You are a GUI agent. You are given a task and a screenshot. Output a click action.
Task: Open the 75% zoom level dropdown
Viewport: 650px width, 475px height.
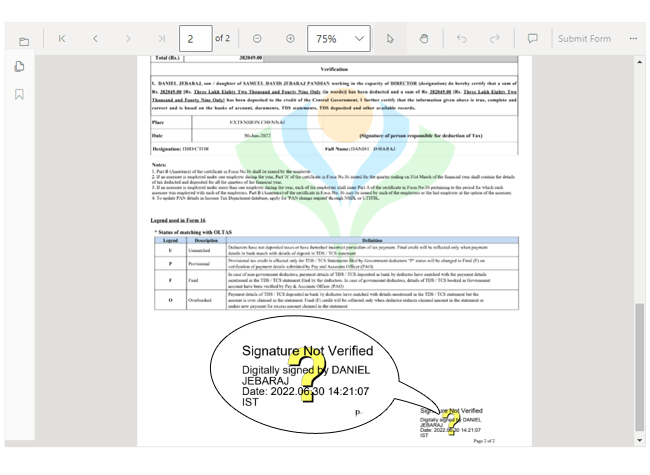(339, 39)
